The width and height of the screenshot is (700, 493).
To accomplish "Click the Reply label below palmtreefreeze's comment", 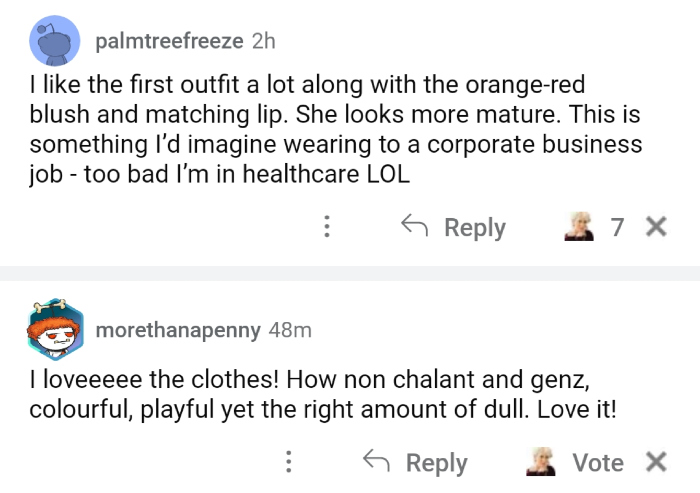I will pos(474,227).
